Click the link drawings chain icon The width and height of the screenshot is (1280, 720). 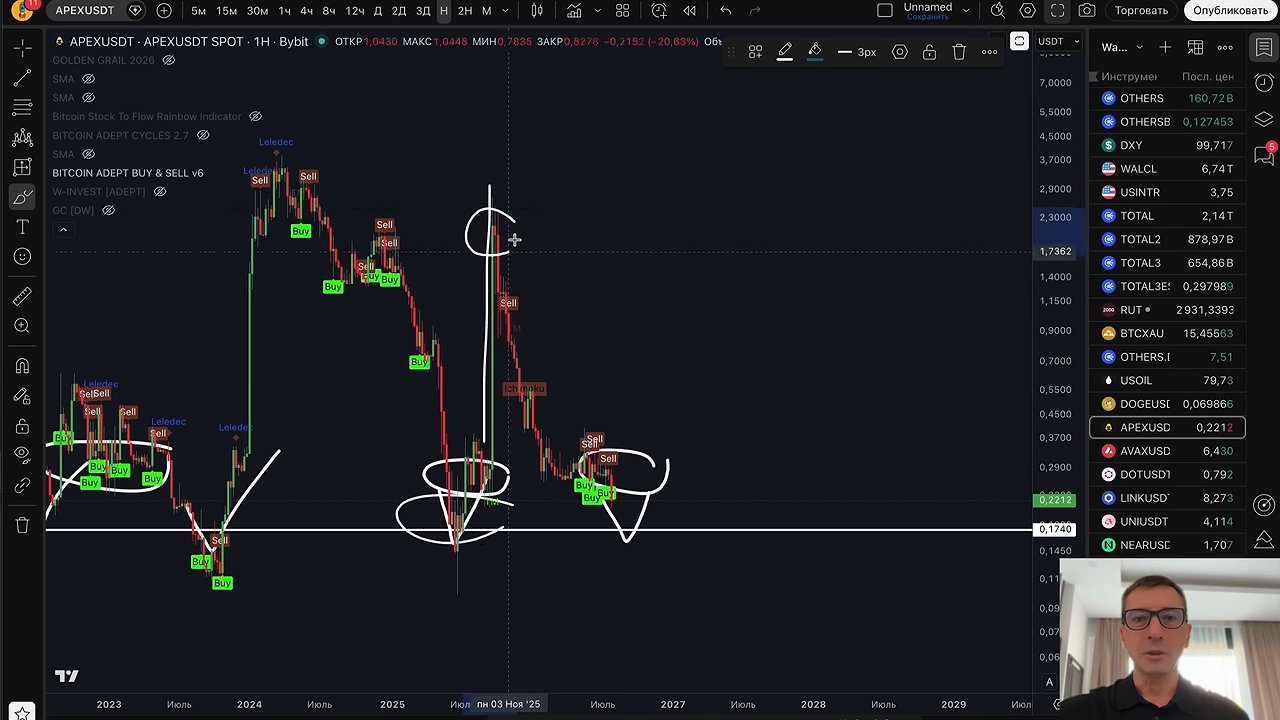[x=22, y=486]
